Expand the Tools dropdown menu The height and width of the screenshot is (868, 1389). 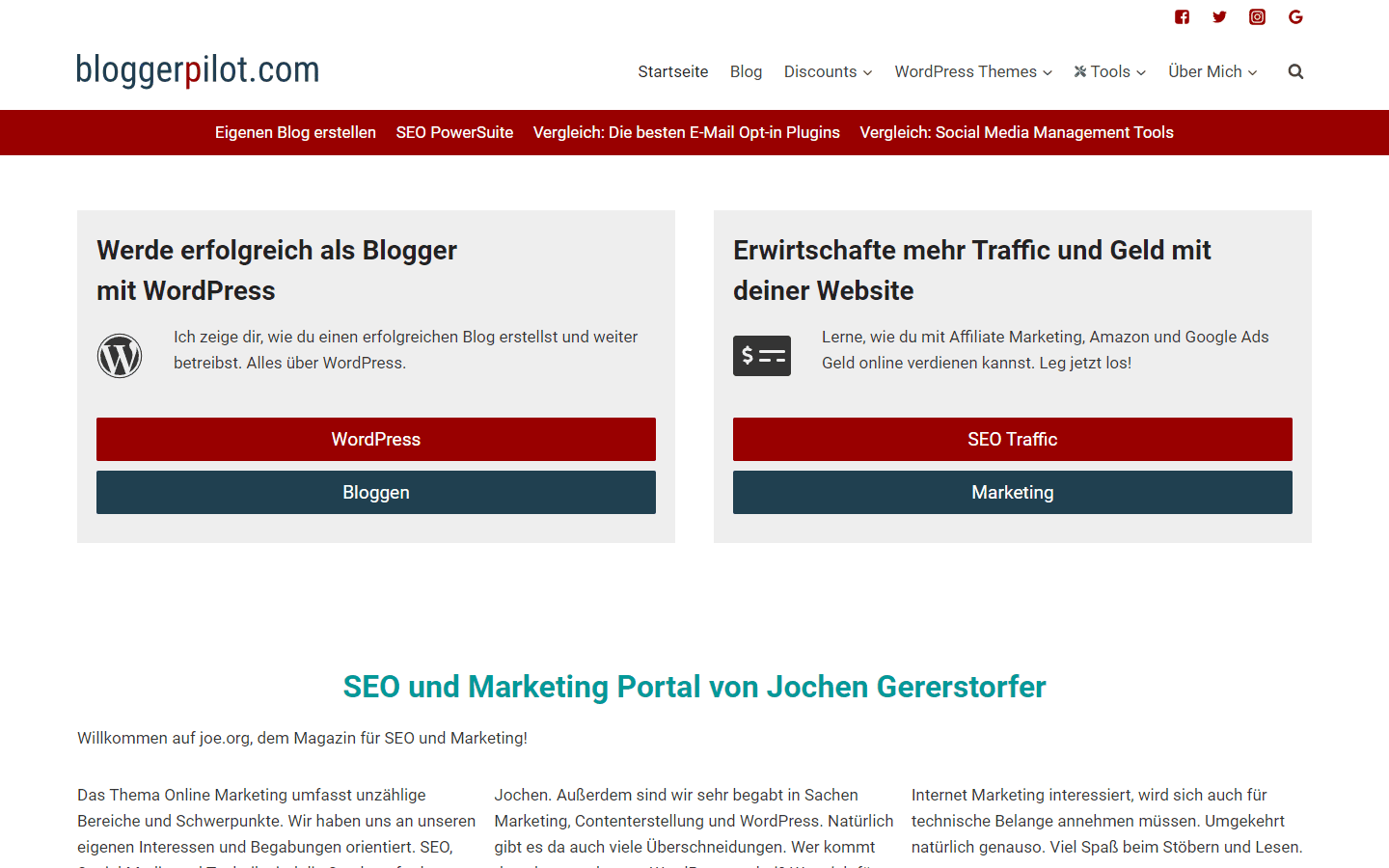point(1110,71)
